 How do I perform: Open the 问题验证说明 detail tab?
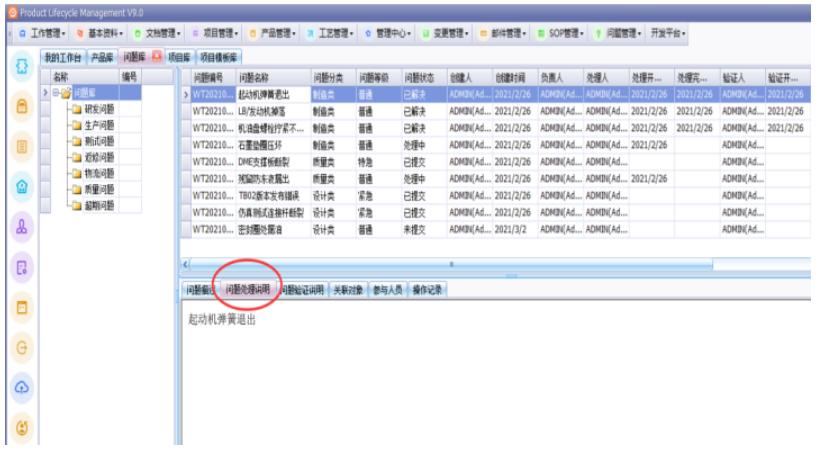(x=303, y=290)
